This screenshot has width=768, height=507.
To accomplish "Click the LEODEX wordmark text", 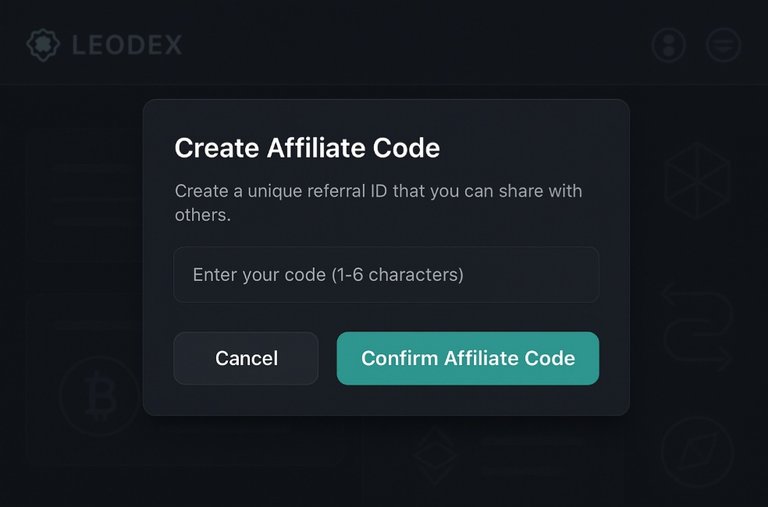I will pos(127,45).
